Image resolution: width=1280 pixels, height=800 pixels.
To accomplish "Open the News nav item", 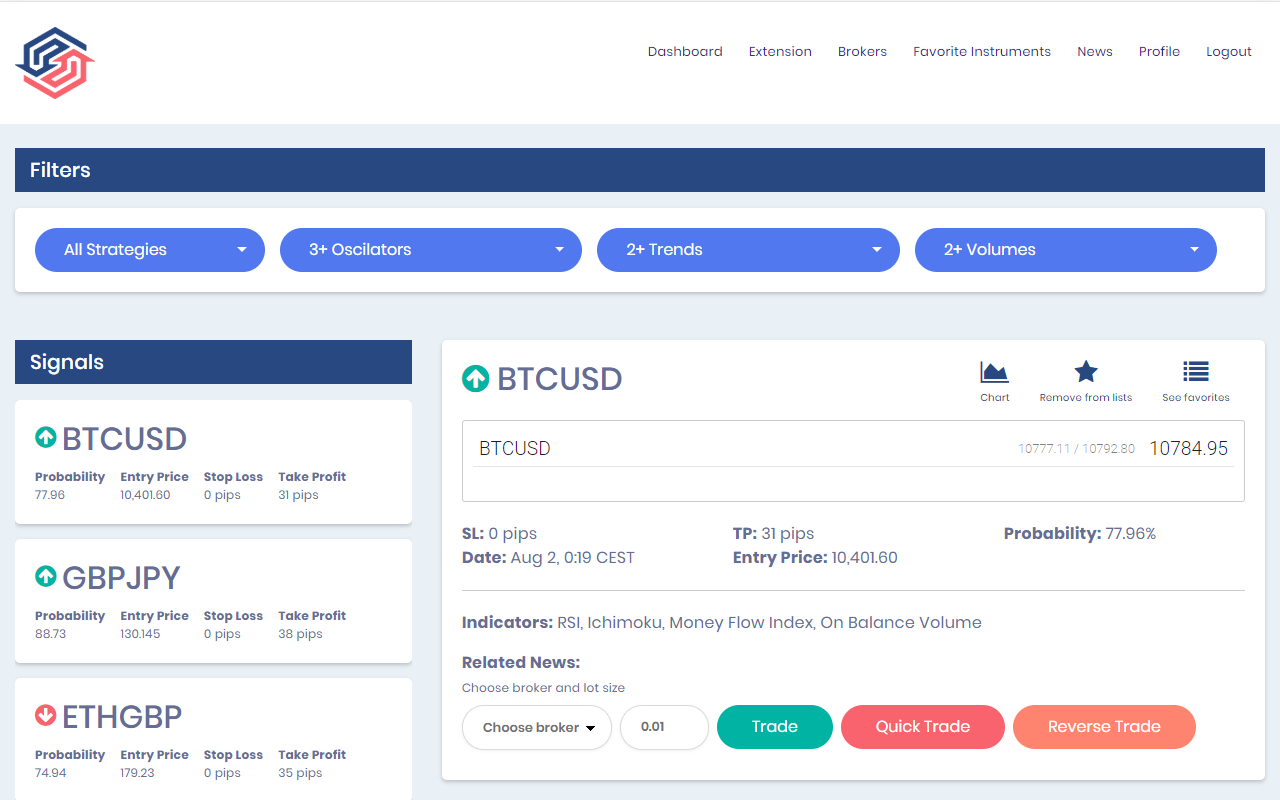I will (1095, 52).
